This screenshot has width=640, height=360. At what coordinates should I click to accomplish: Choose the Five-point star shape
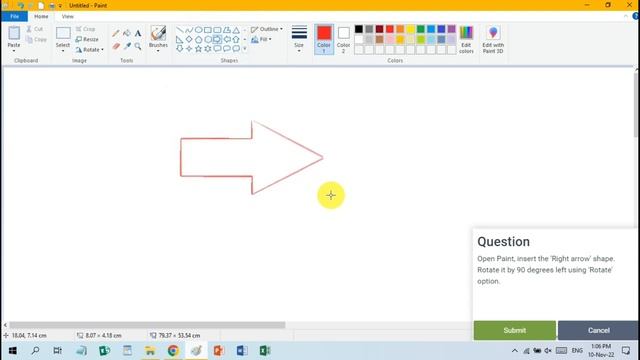click(x=198, y=49)
